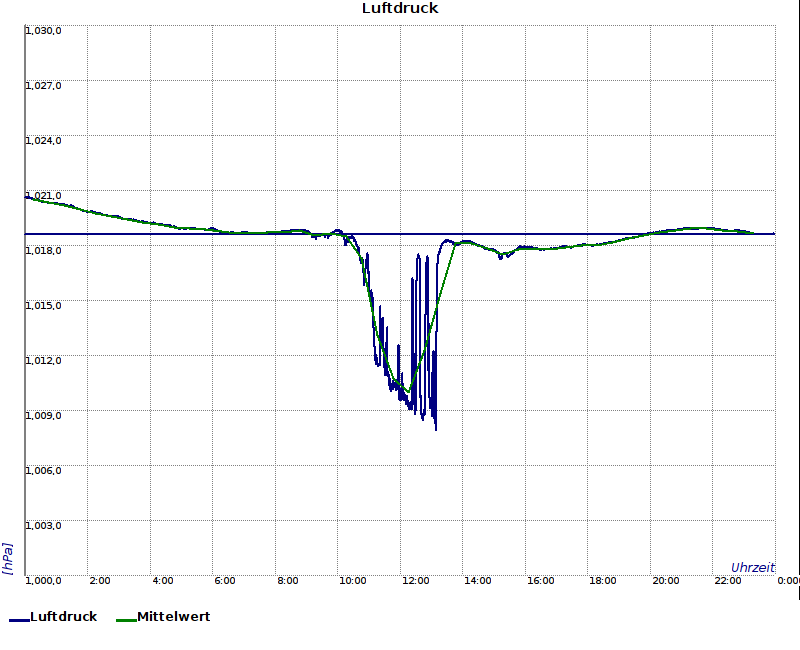
Task: Click the 2:00 time tick label
Action: point(100,581)
